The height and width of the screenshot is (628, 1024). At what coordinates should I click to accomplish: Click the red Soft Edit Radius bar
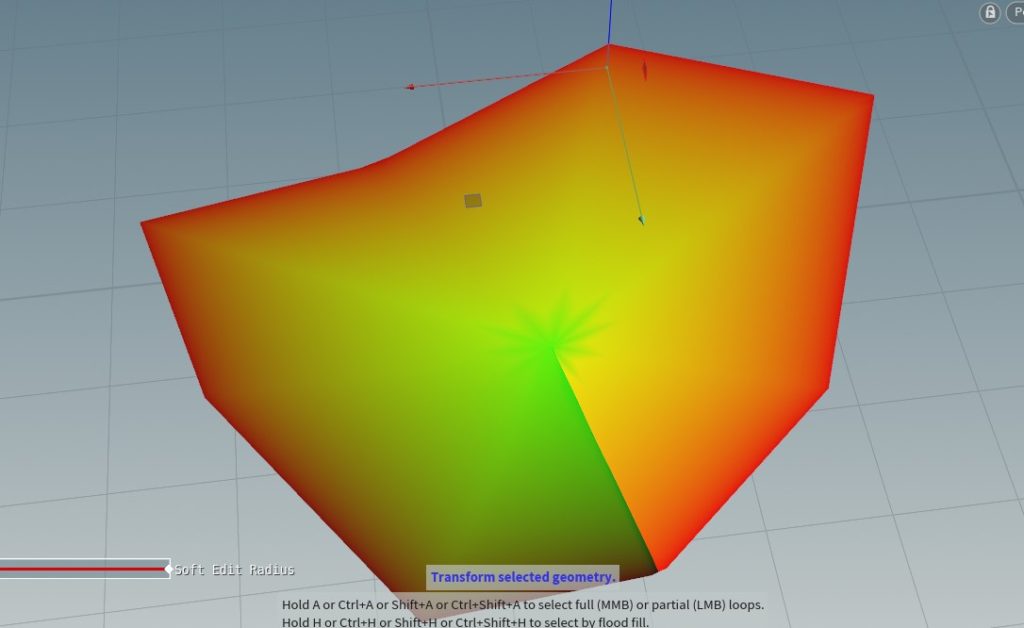click(82, 569)
